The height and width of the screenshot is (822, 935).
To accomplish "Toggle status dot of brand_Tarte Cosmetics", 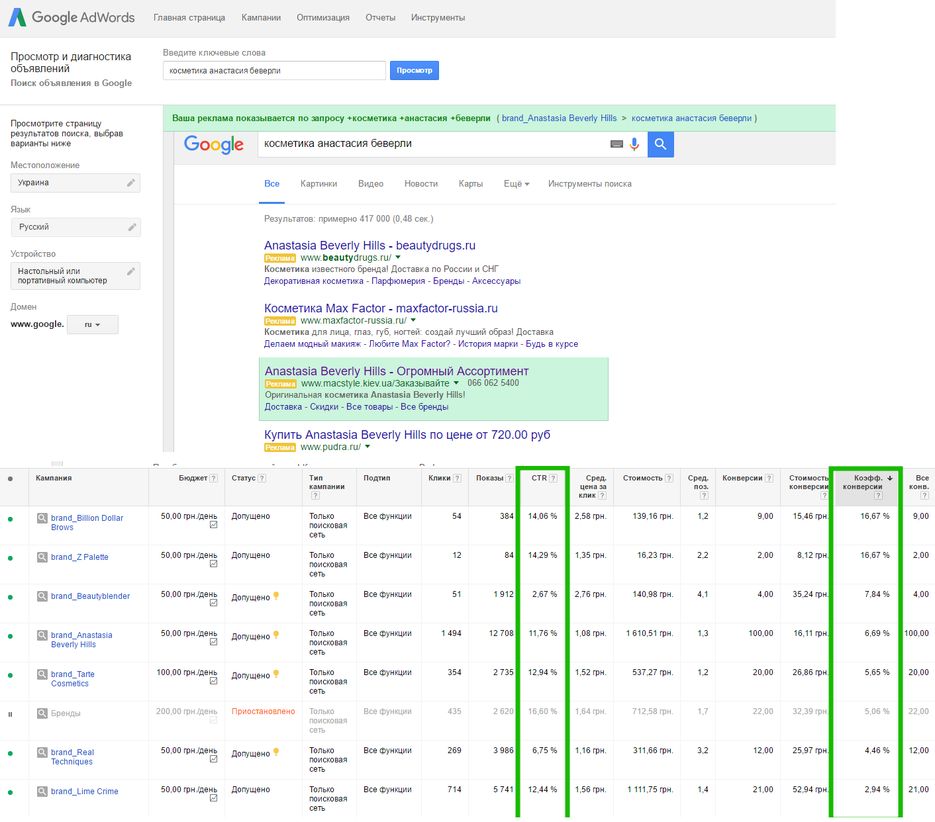I will click(x=10, y=675).
